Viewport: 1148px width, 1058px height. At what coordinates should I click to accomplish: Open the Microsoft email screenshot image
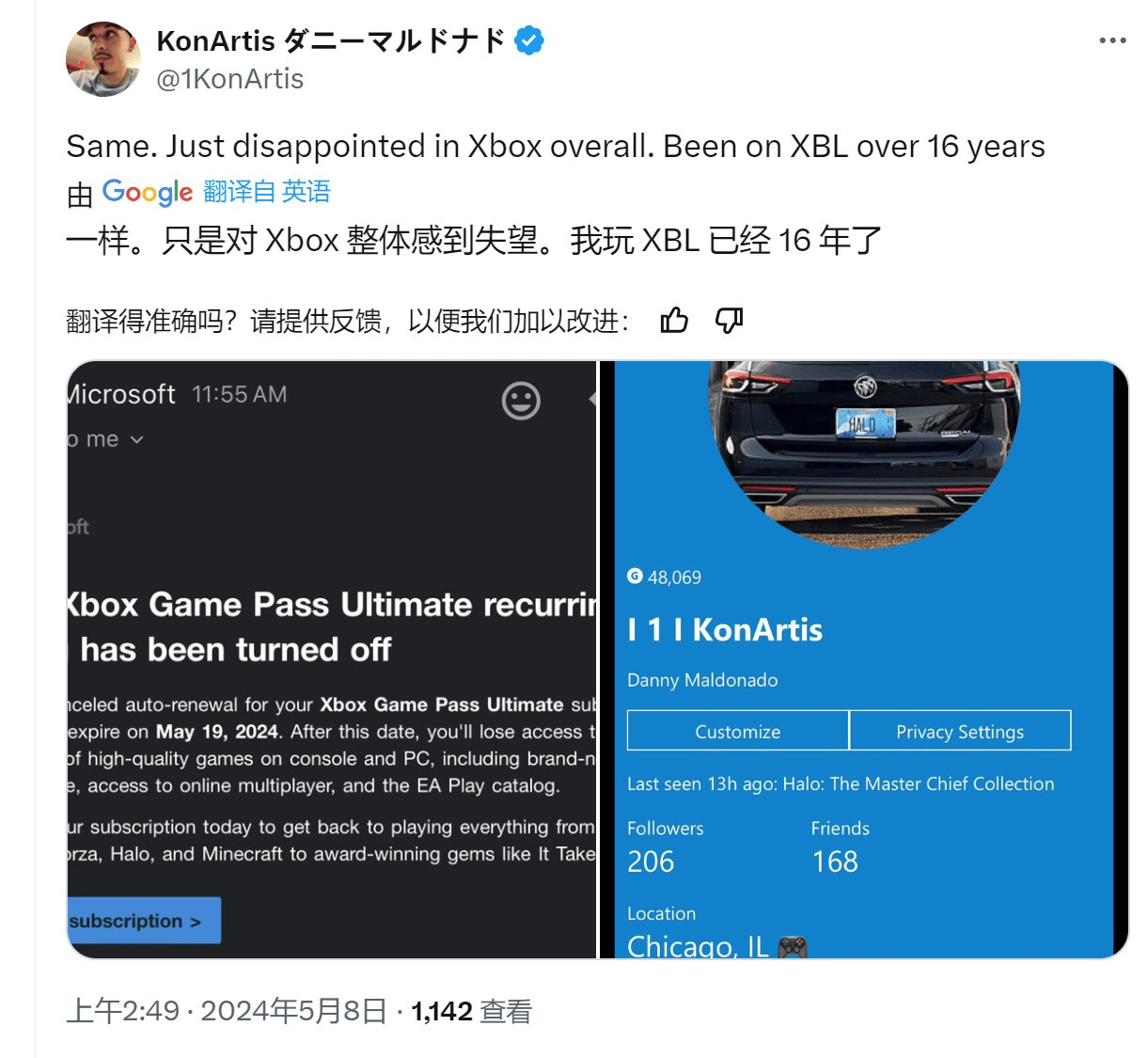click(x=332, y=660)
